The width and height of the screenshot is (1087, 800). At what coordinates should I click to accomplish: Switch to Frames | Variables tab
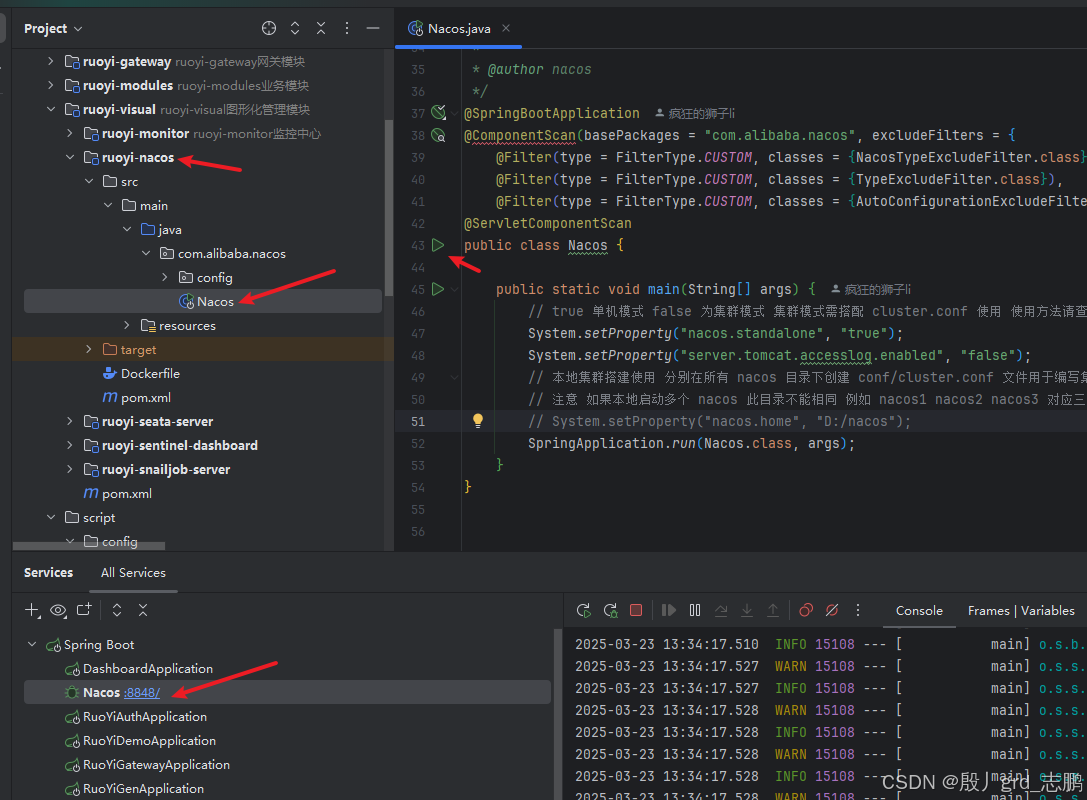(x=1021, y=611)
